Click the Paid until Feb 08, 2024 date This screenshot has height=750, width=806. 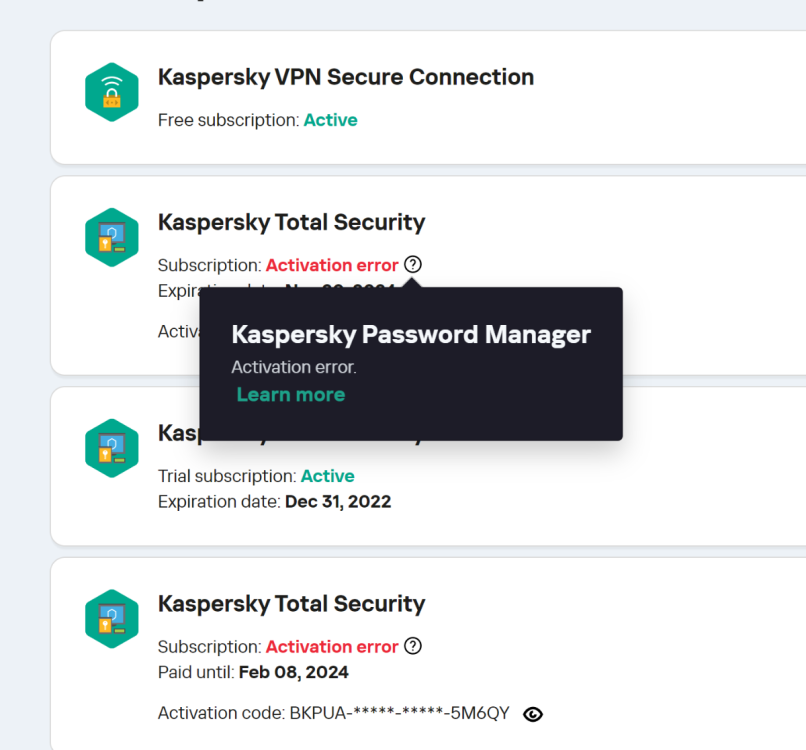pos(293,672)
